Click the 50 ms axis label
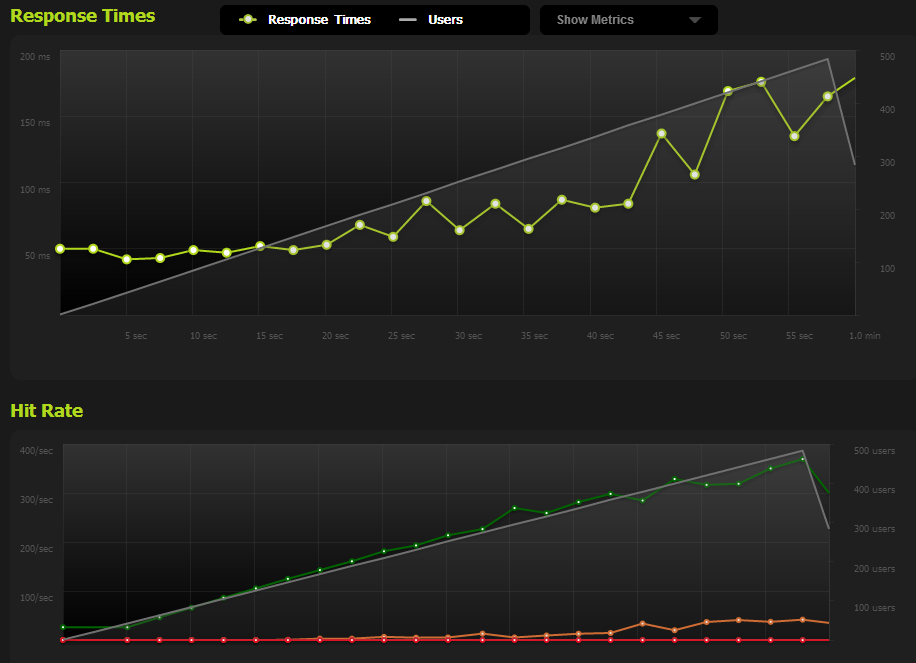Viewport: 916px width, 663px height. click(37, 256)
